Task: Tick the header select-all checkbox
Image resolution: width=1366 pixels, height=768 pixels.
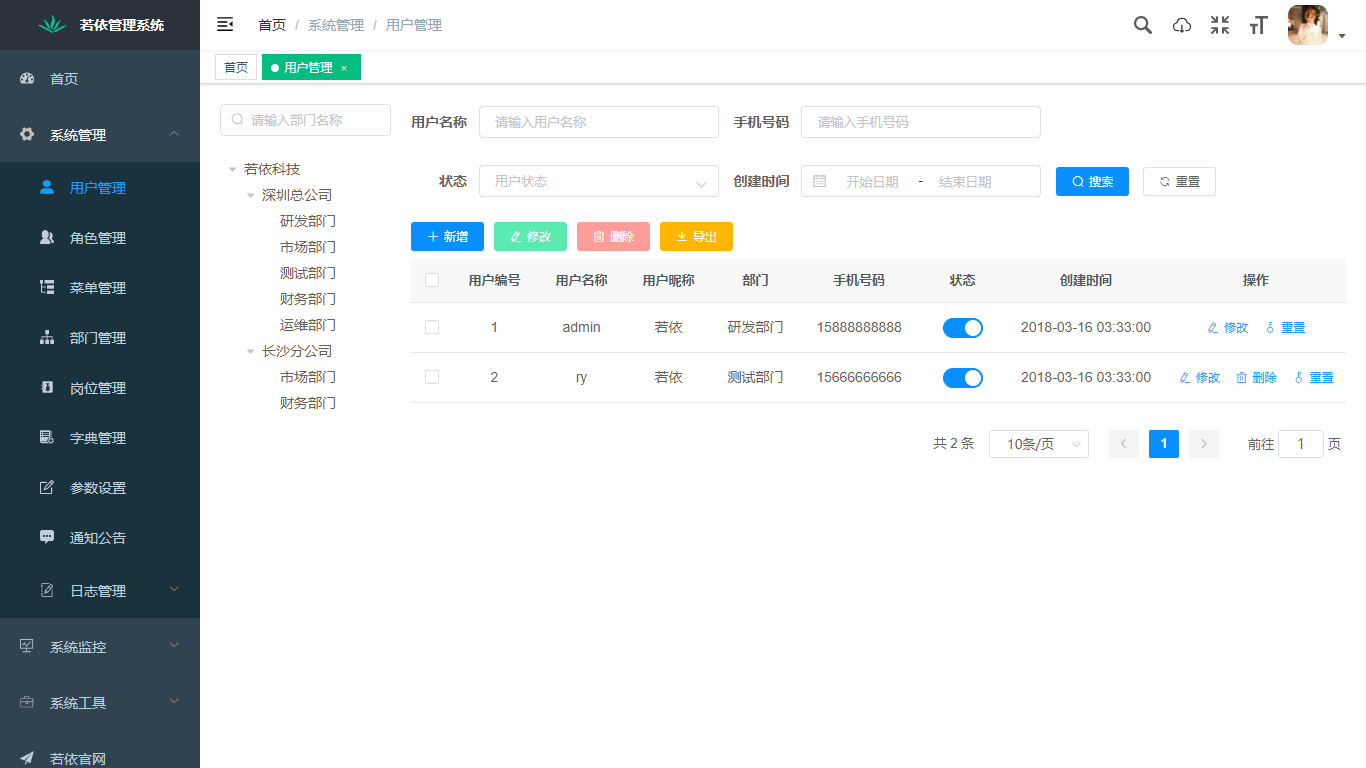Action: (432, 280)
